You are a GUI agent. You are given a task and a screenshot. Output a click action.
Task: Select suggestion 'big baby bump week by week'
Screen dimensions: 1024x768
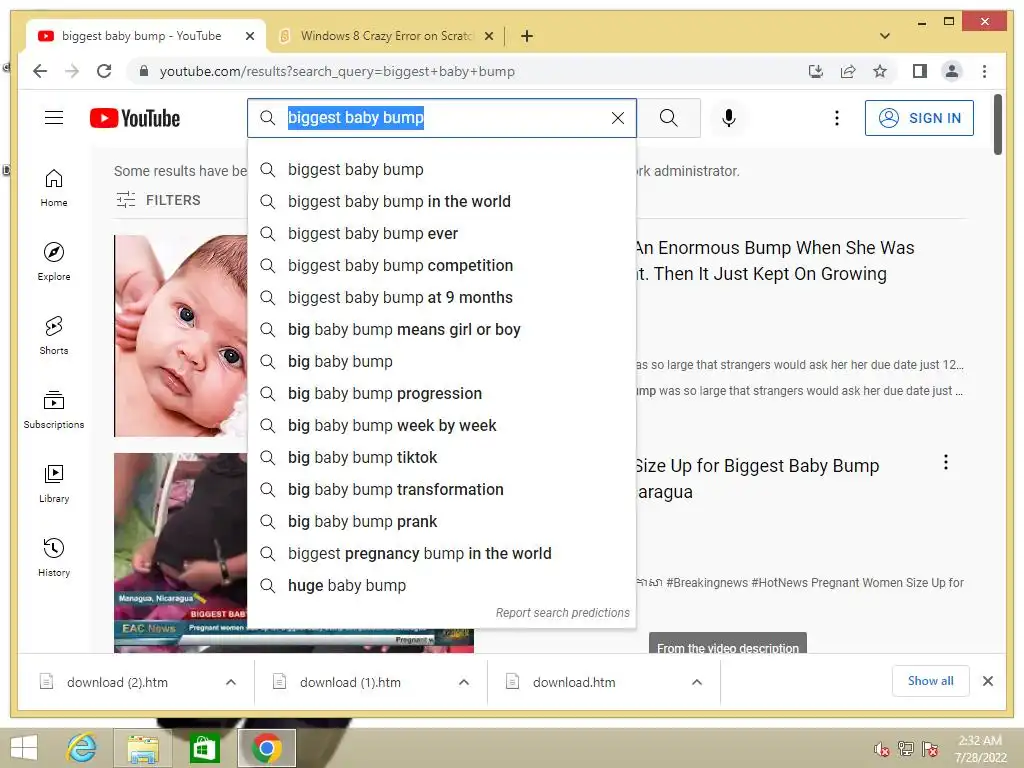click(441, 425)
